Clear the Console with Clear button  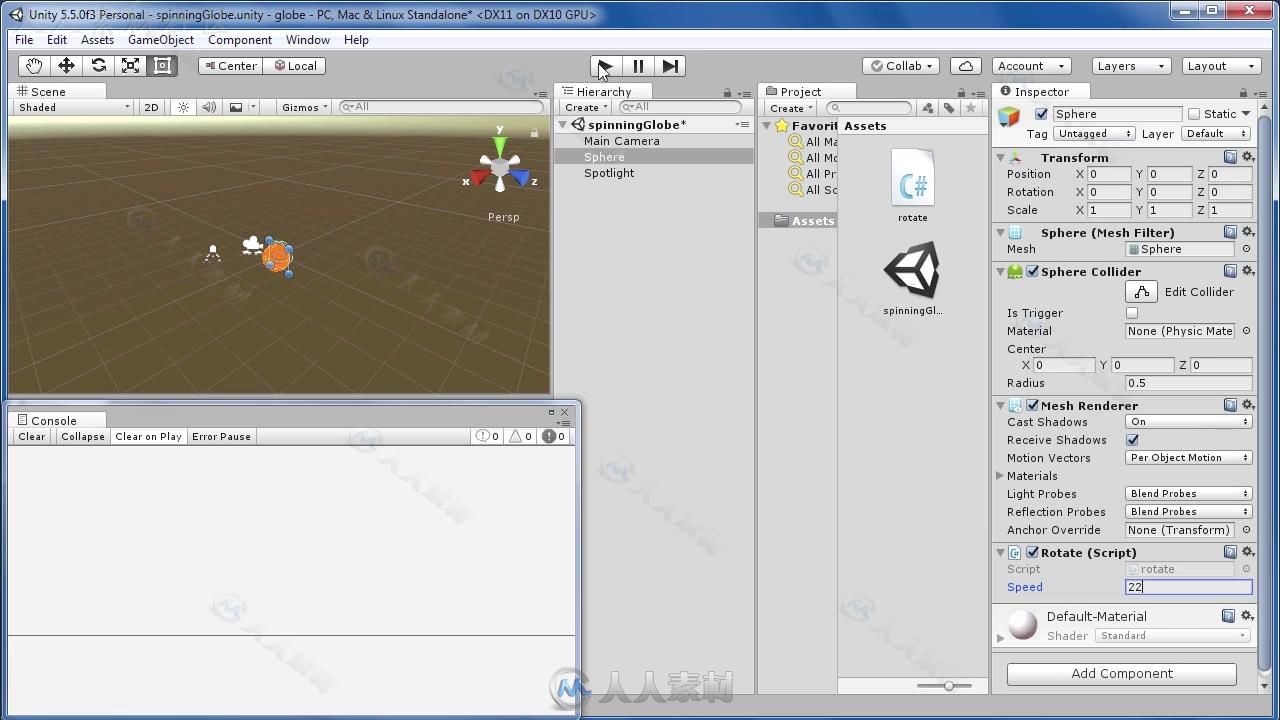pyautogui.click(x=32, y=436)
